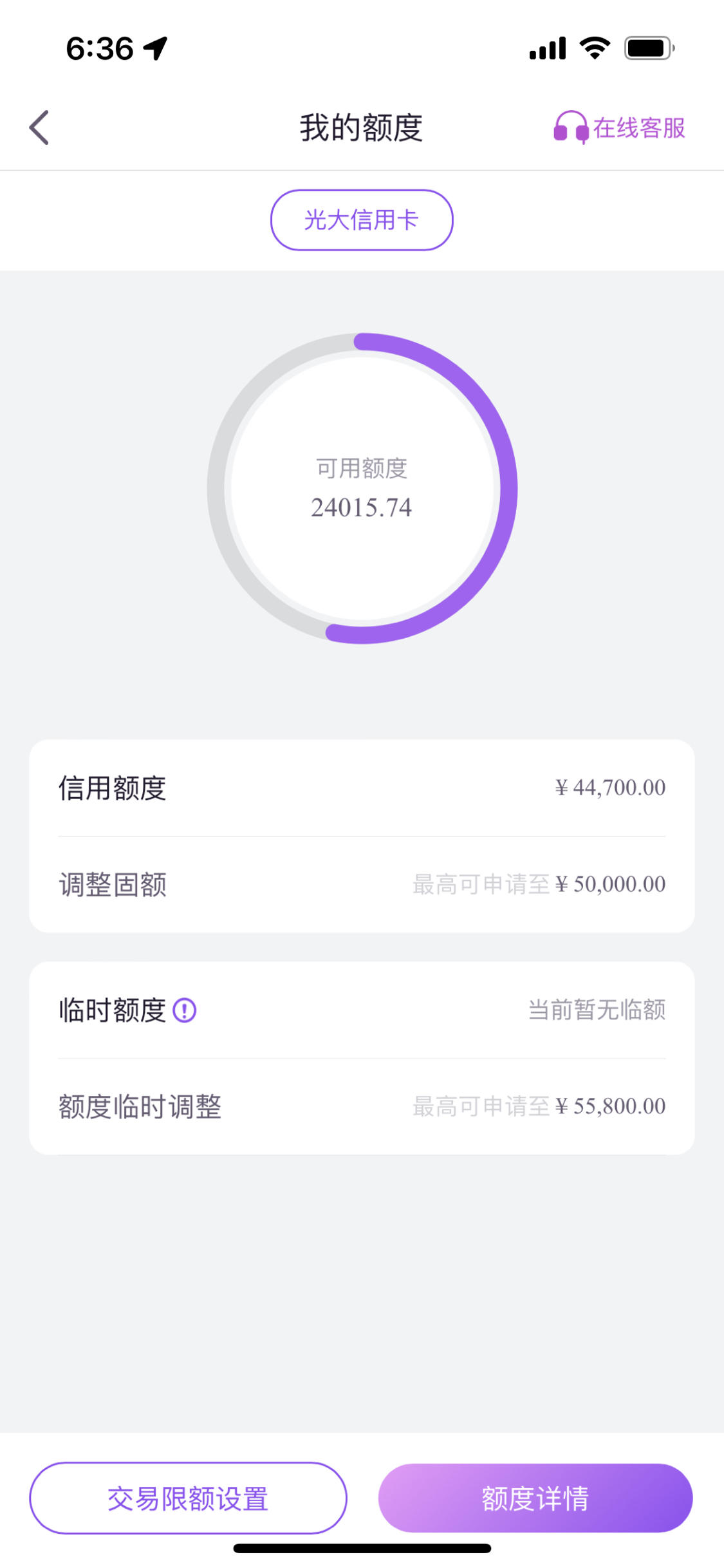Tap the purple circular quota progress ring
Screen dimensions: 724x1568
point(362,488)
